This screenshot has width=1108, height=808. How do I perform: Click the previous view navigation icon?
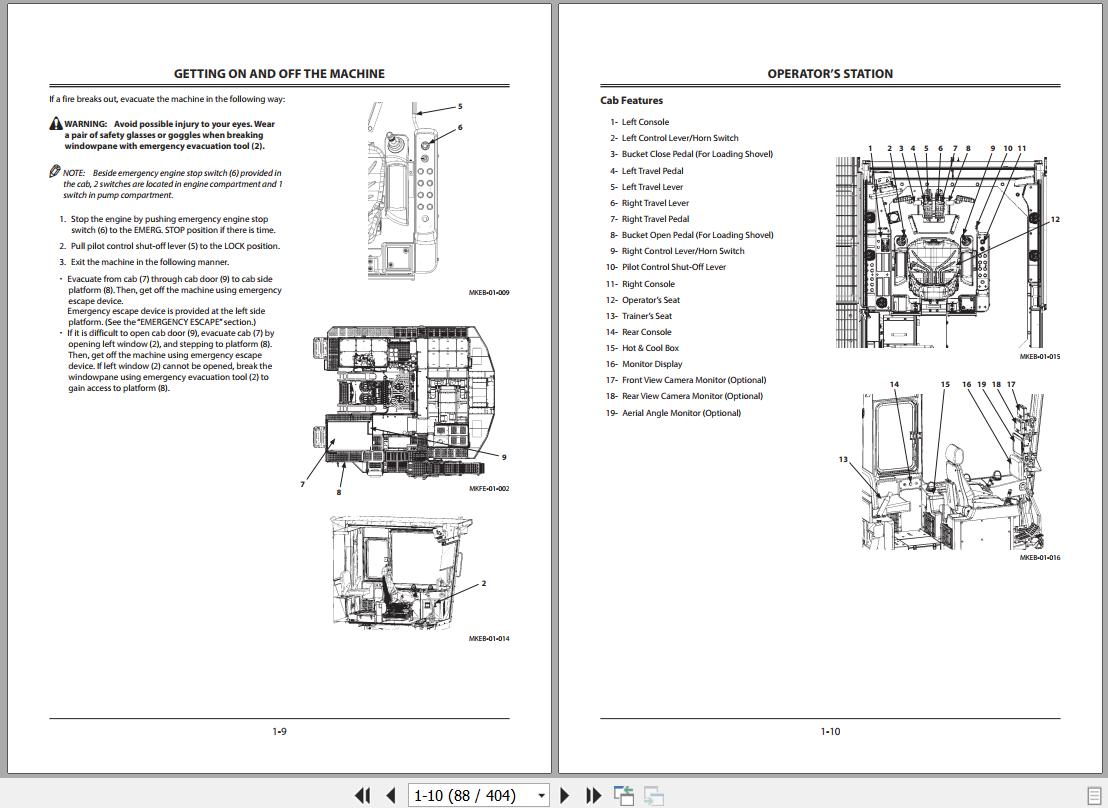624,795
